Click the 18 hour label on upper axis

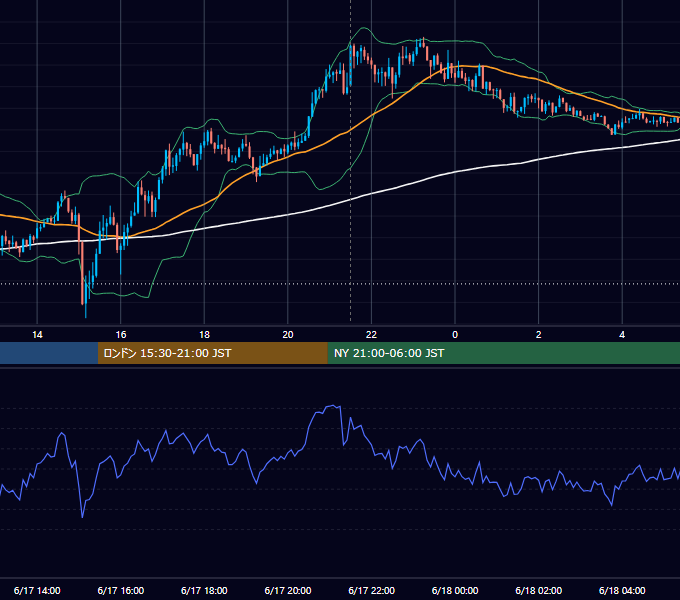coord(204,335)
